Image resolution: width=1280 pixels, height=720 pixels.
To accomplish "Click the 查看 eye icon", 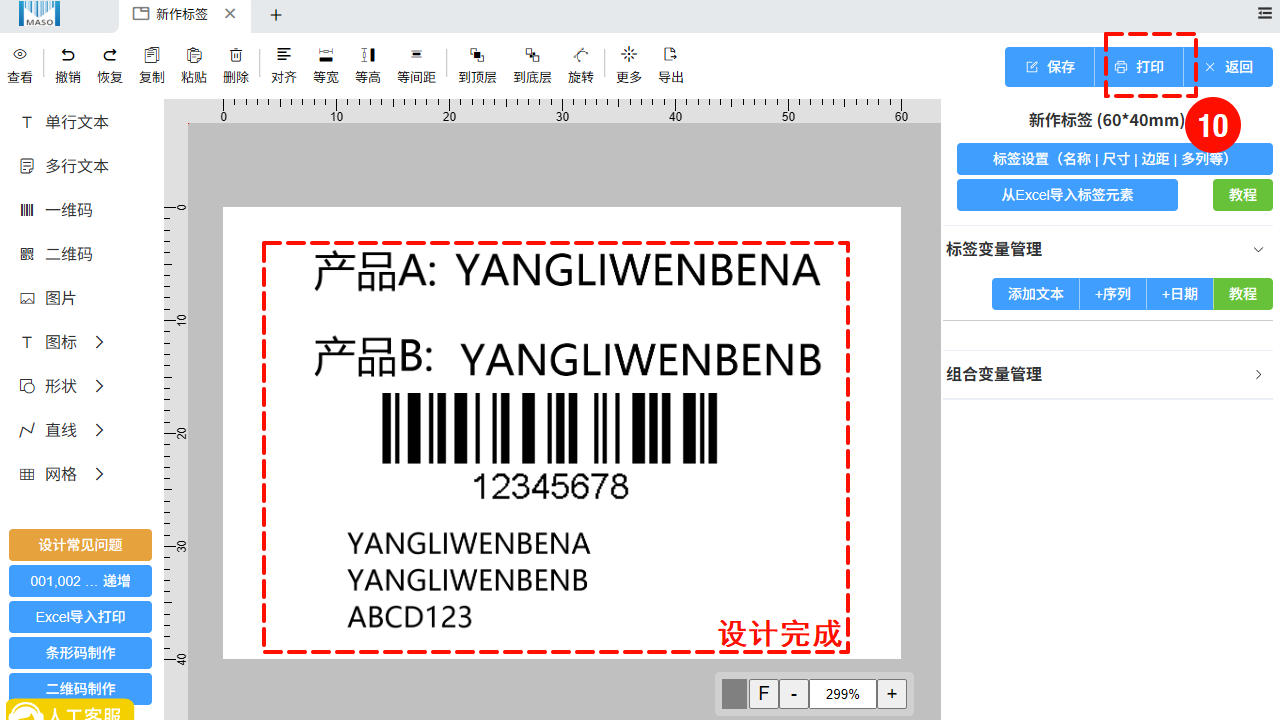I will point(20,55).
